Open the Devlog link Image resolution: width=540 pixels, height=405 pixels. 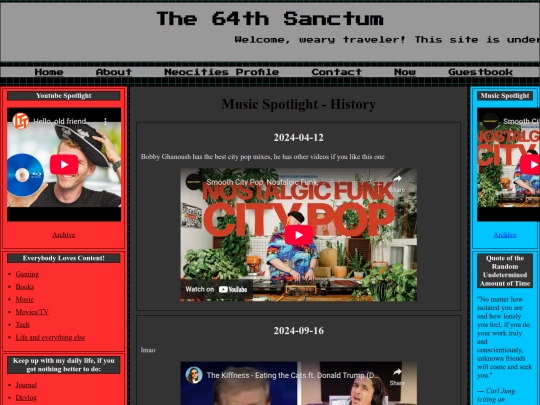(26, 397)
